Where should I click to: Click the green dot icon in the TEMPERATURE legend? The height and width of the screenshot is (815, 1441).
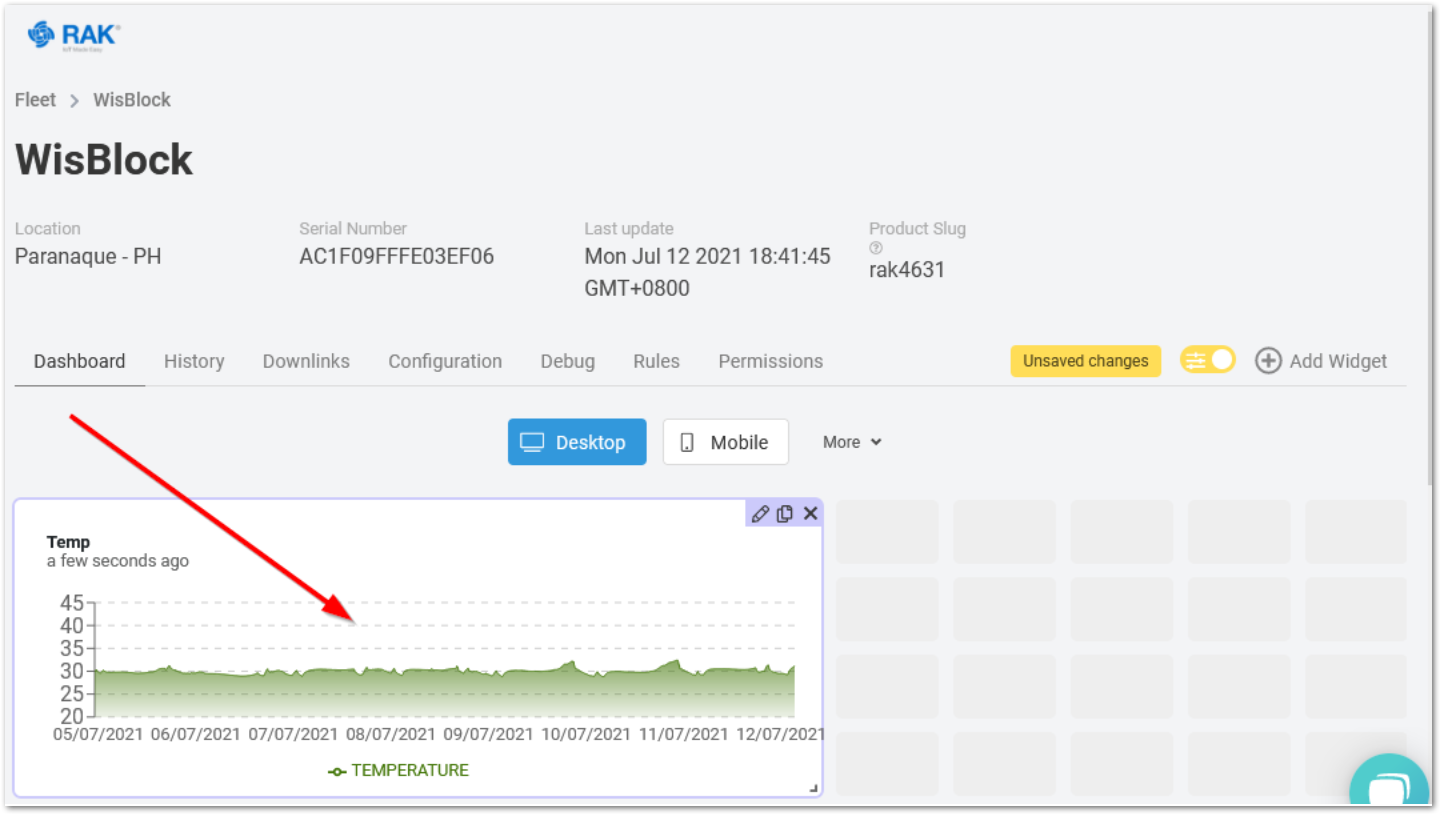337,770
